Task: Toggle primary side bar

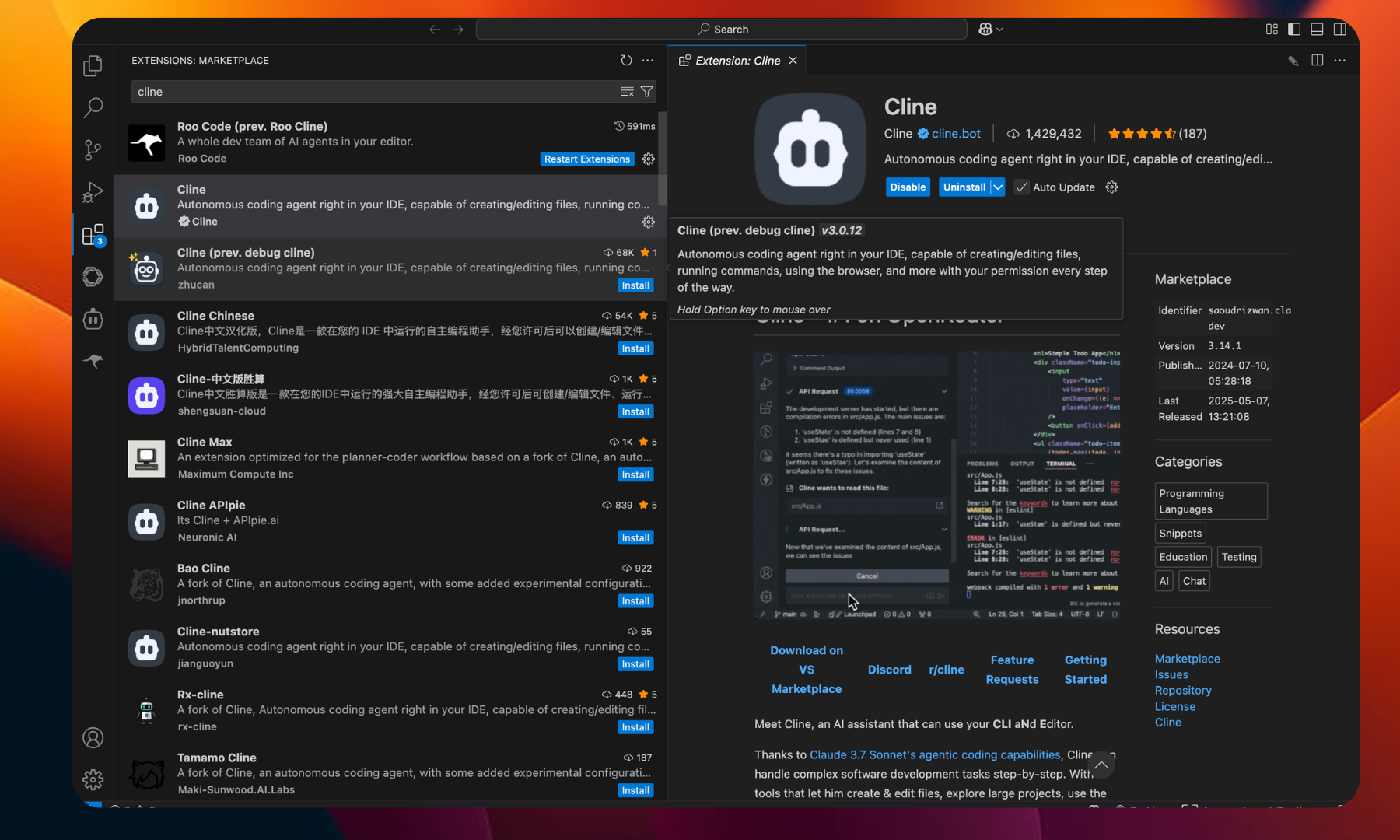Action: [x=1294, y=29]
